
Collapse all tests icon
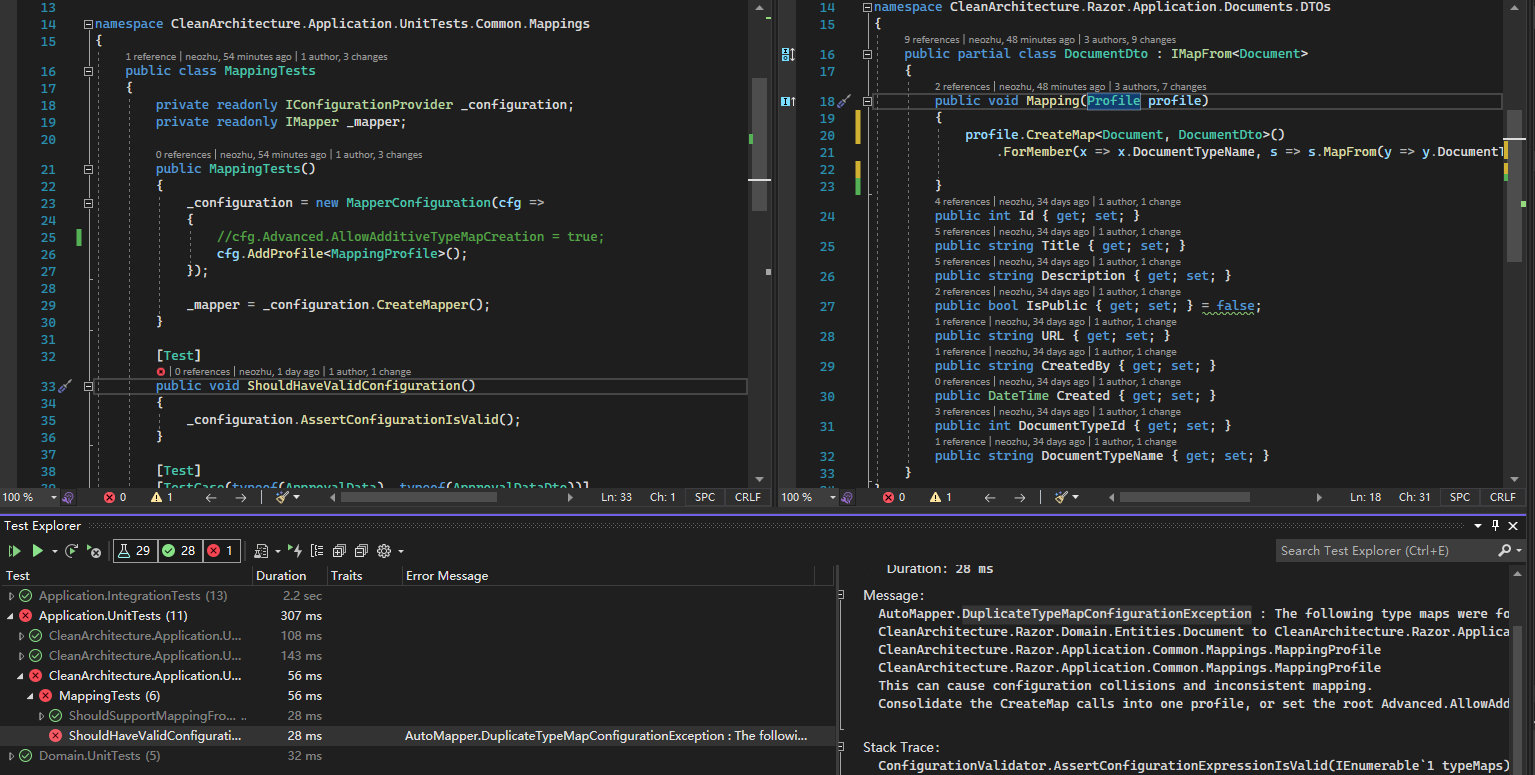click(x=361, y=551)
